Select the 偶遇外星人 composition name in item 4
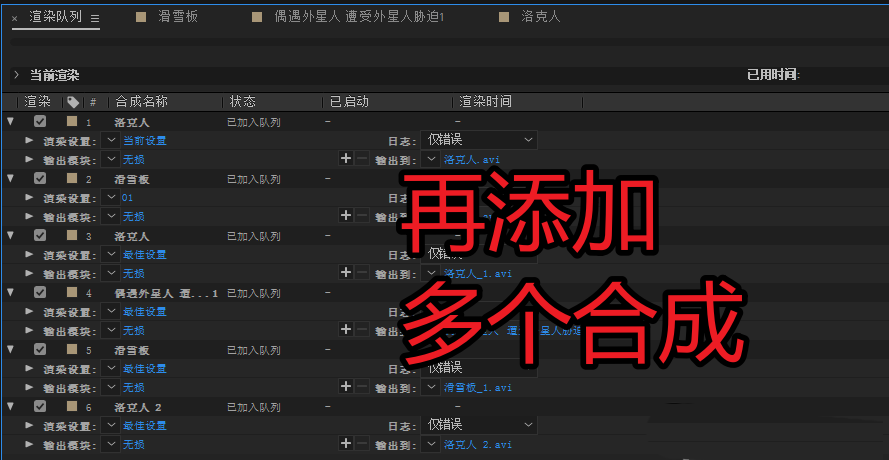 coord(166,293)
